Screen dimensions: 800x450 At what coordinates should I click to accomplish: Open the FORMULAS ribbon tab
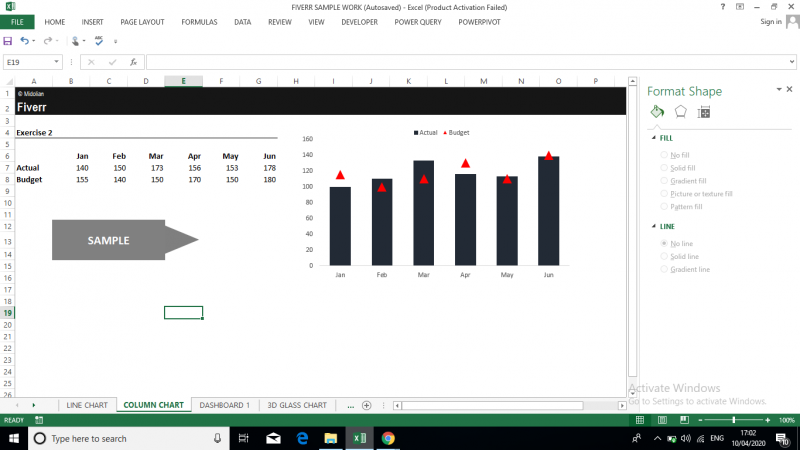coord(199,22)
